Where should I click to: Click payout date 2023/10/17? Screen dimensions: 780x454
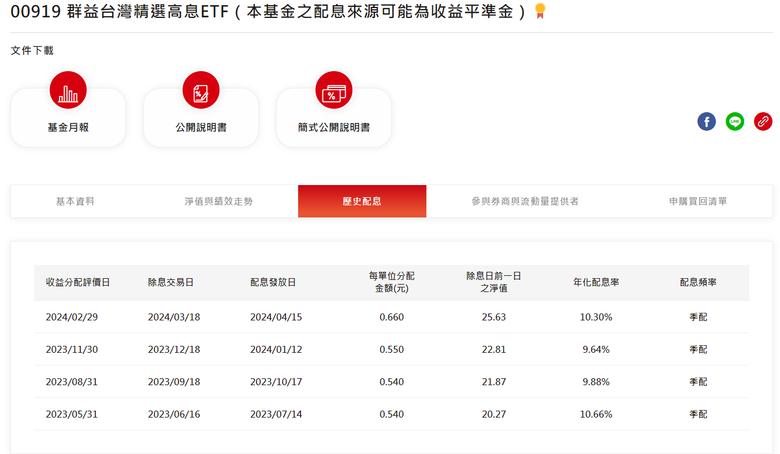tap(276, 382)
